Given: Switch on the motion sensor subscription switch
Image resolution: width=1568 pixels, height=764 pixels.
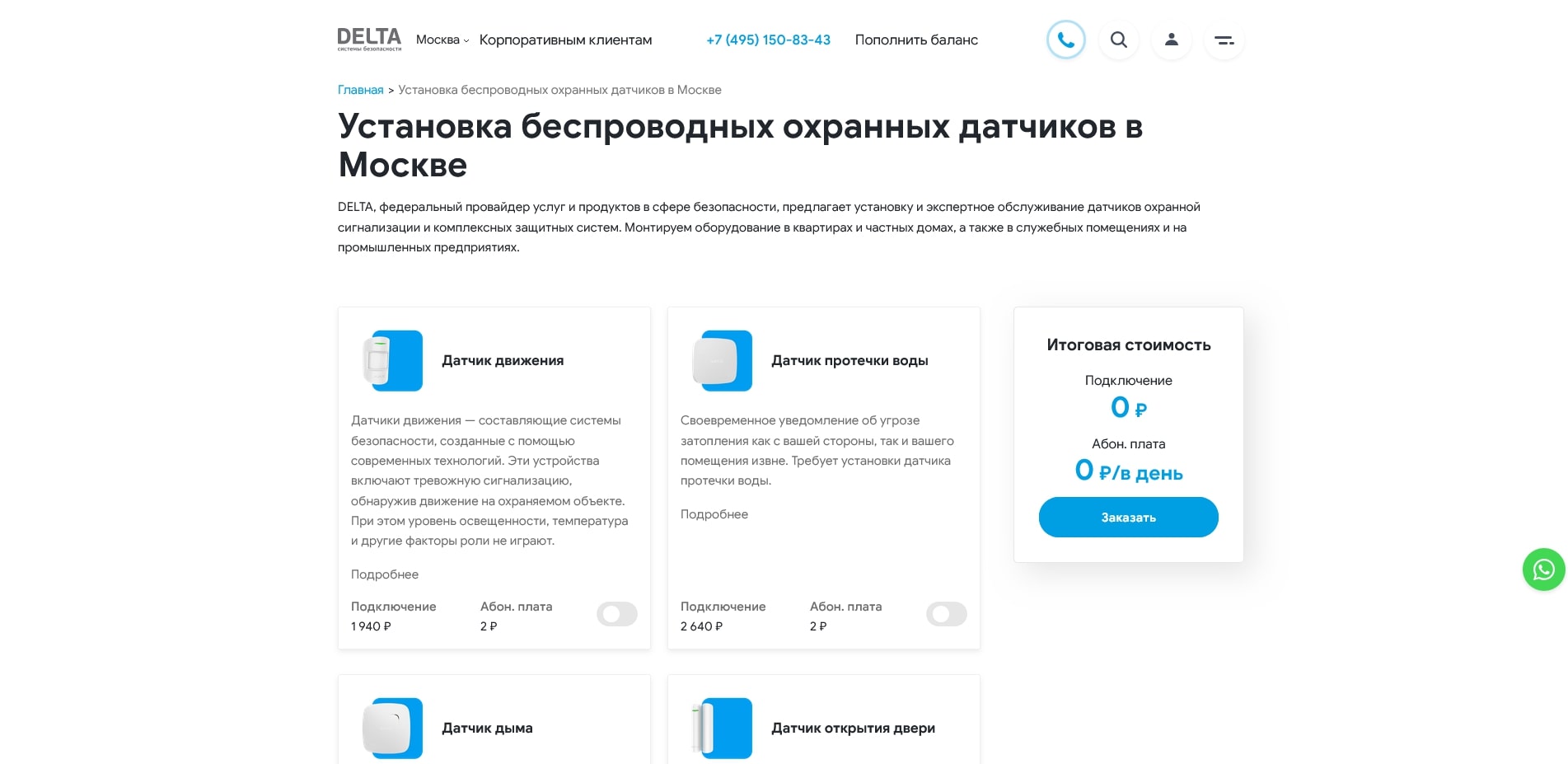Looking at the screenshot, I should coord(617,614).
